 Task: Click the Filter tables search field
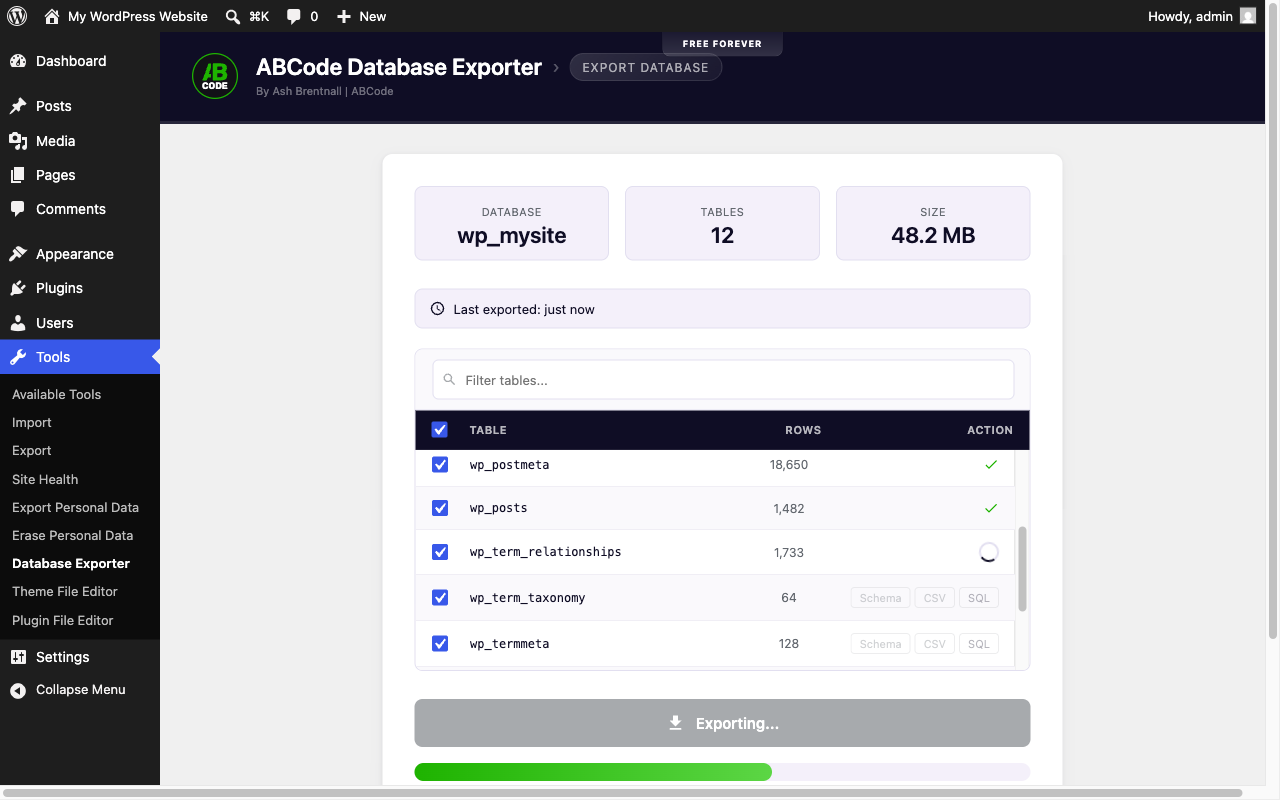point(723,380)
